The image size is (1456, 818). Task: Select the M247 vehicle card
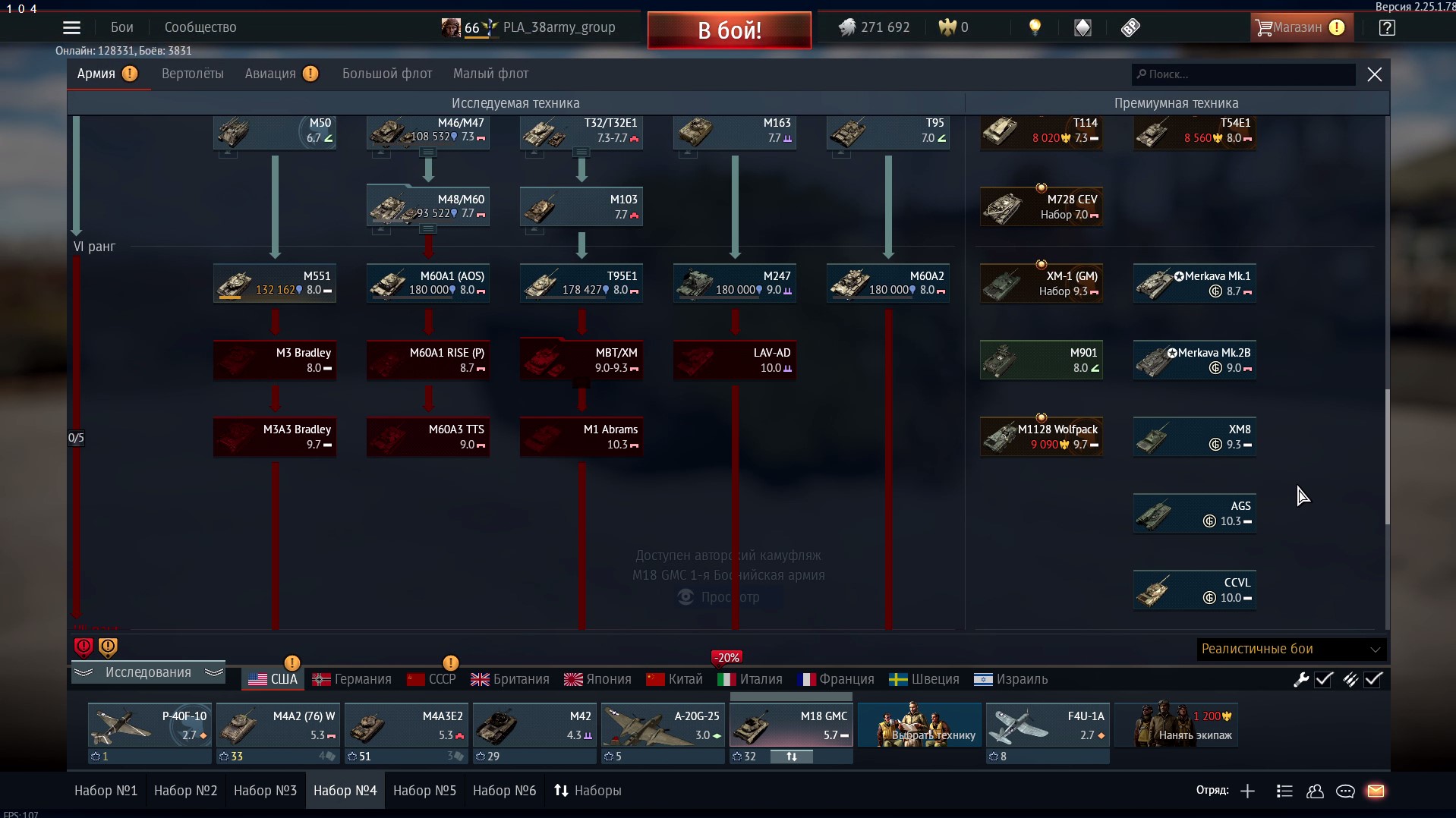735,284
